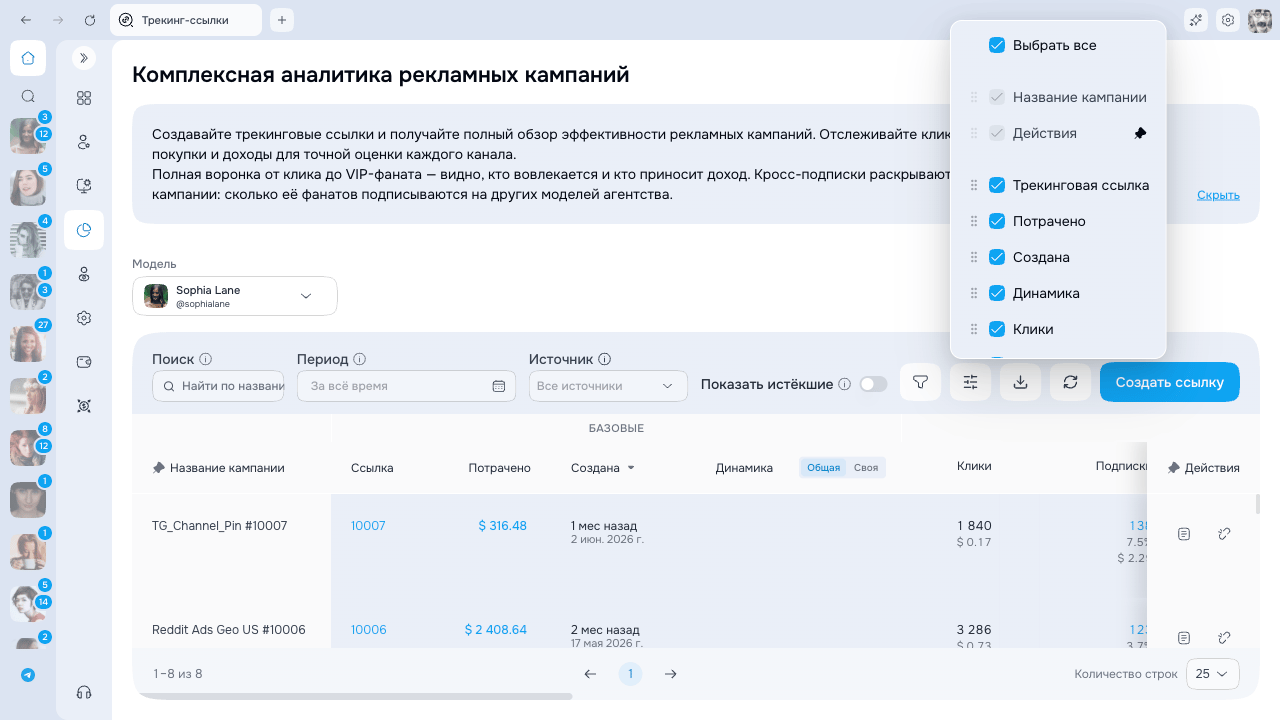Click the search magnifier in sidebar
This screenshot has height=720, width=1280.
pos(28,97)
